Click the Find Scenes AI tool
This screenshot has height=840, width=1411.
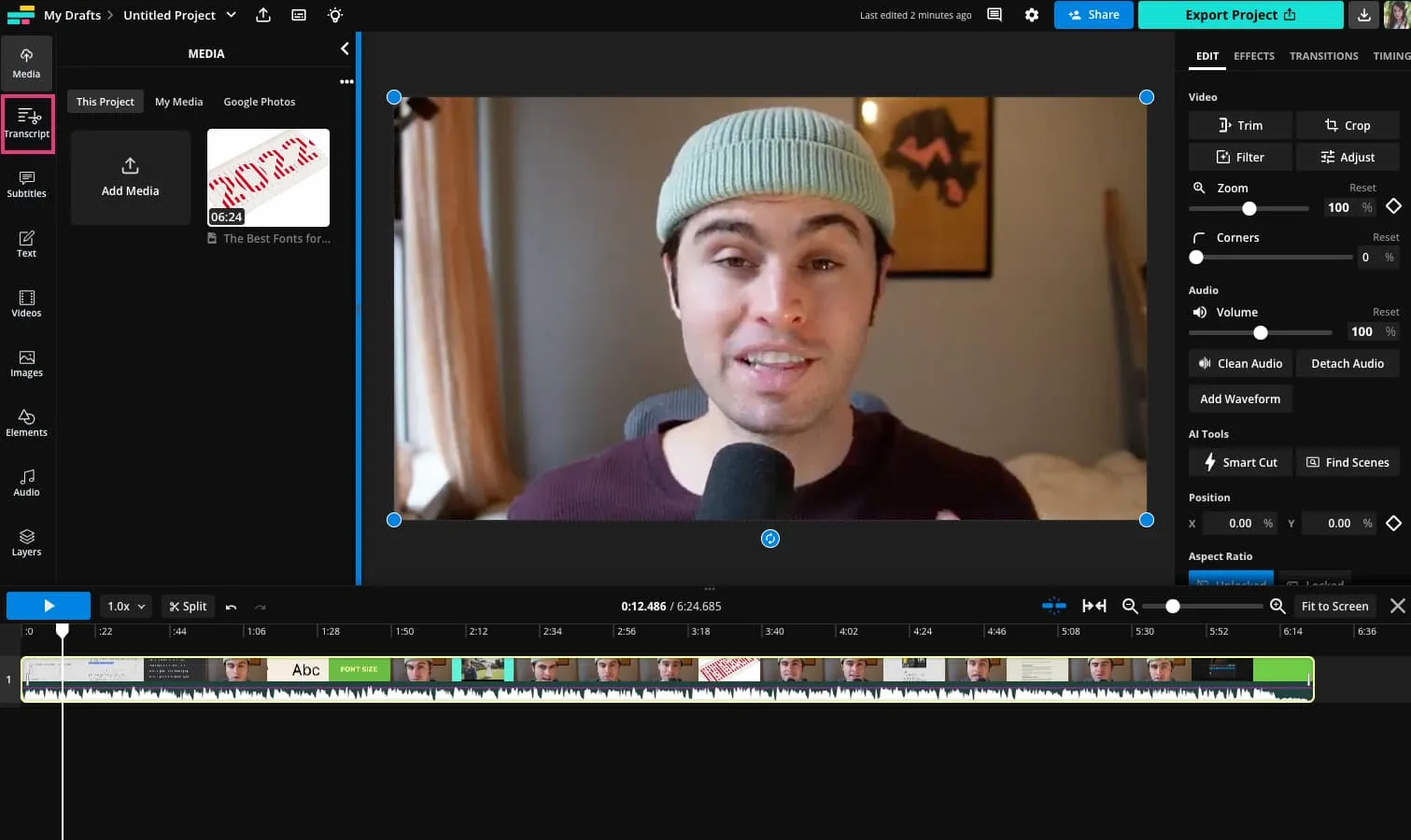[1348, 462]
